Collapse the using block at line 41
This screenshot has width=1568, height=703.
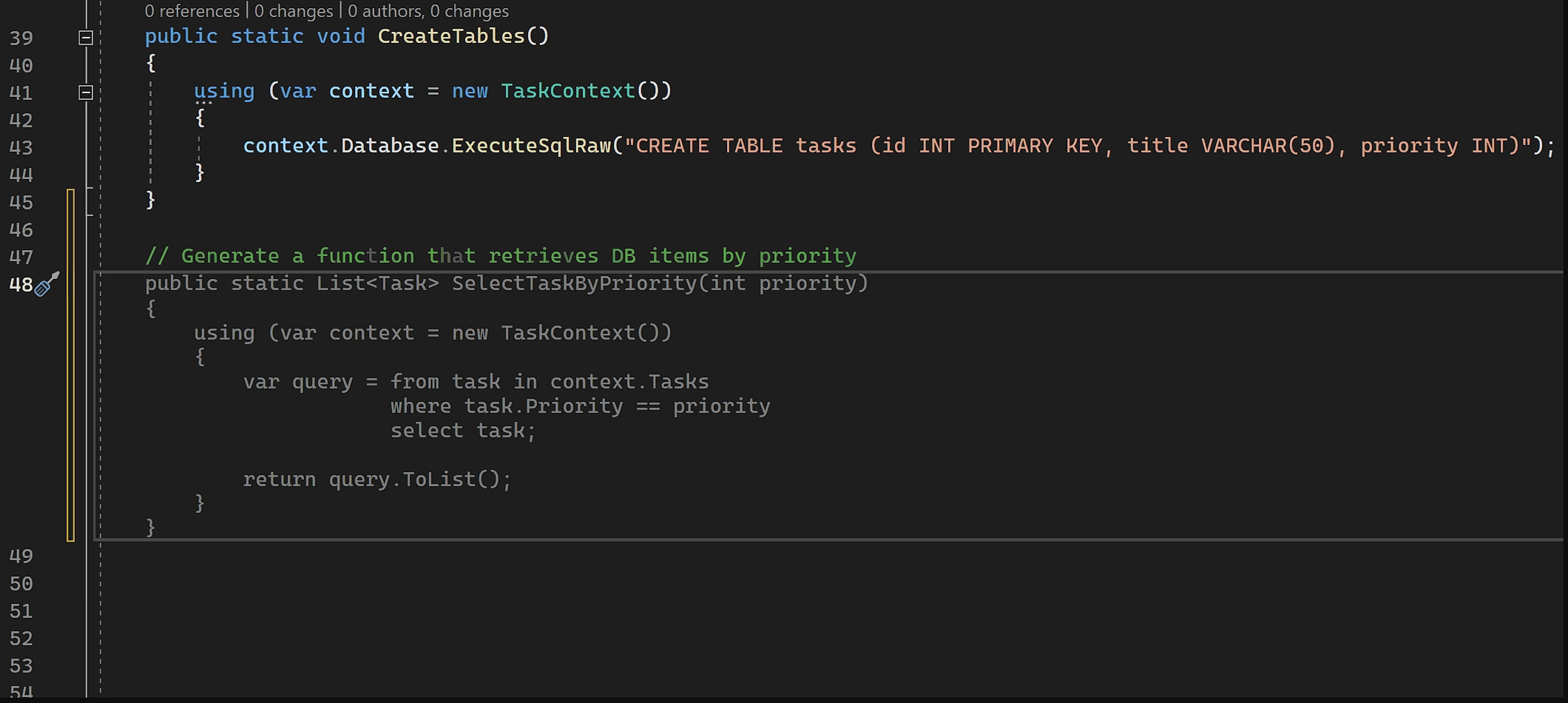click(x=86, y=92)
